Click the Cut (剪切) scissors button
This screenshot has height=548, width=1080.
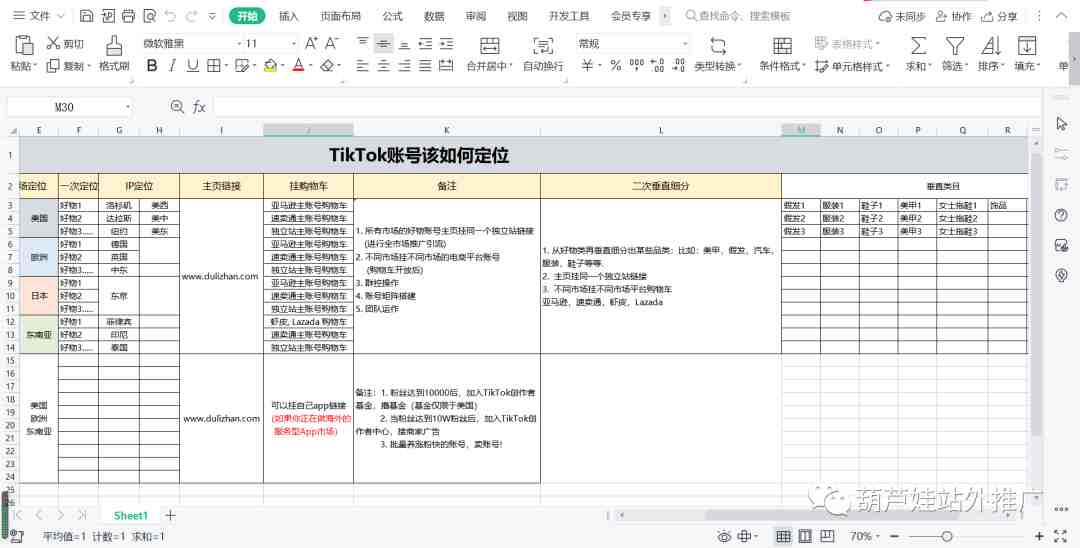click(65, 43)
